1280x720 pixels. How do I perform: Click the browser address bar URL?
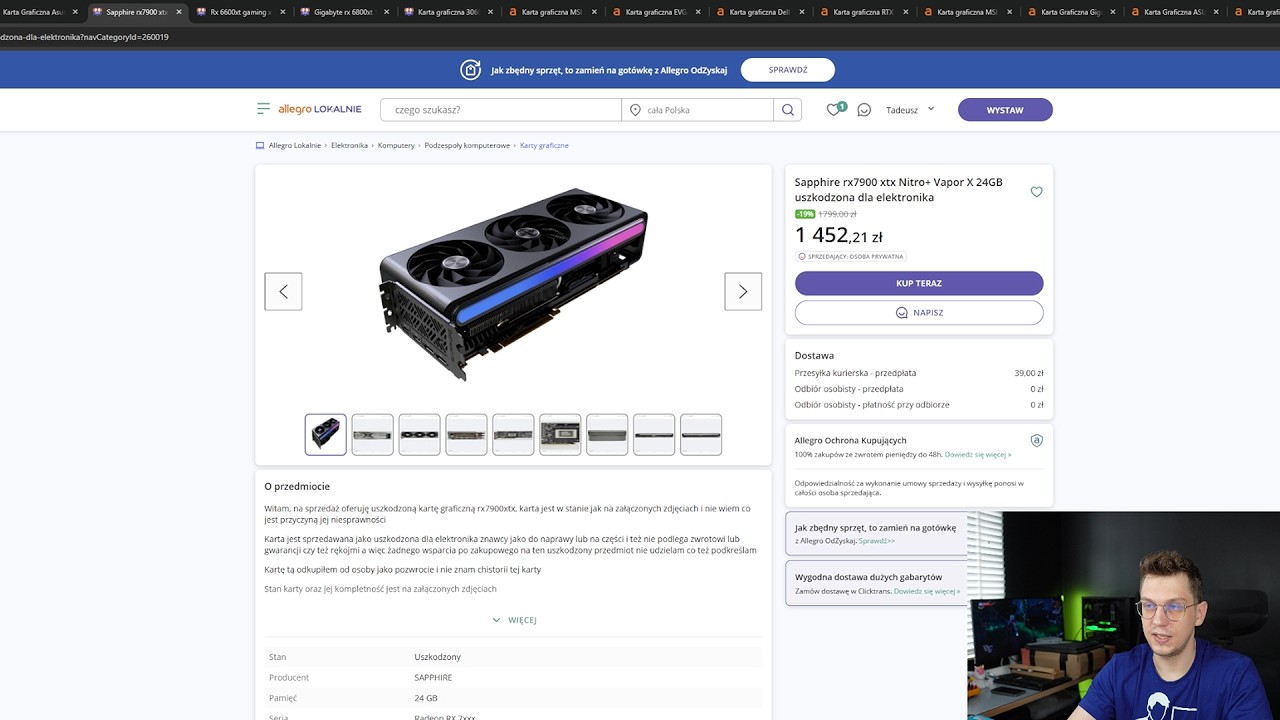tap(84, 37)
